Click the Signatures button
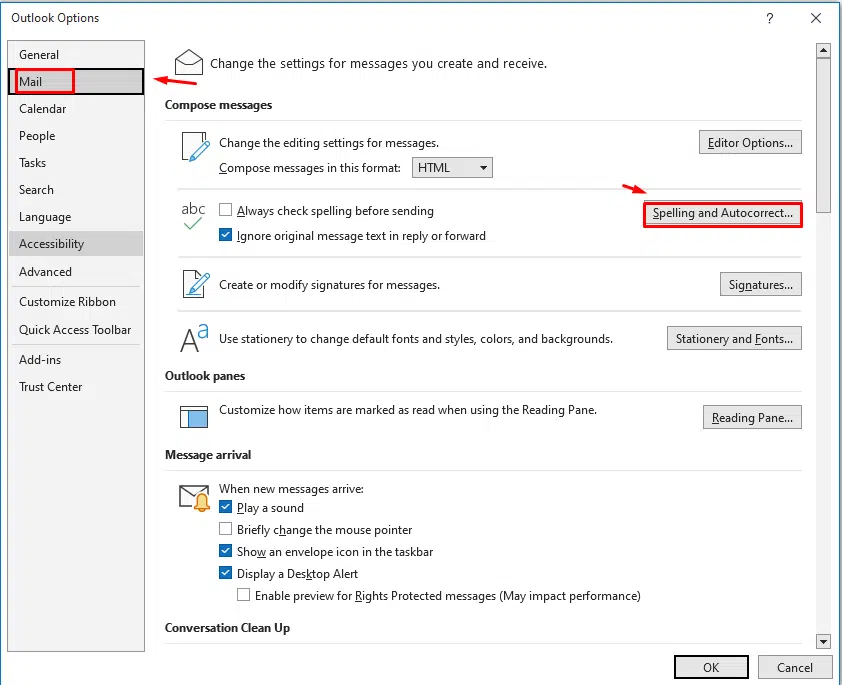 point(761,285)
